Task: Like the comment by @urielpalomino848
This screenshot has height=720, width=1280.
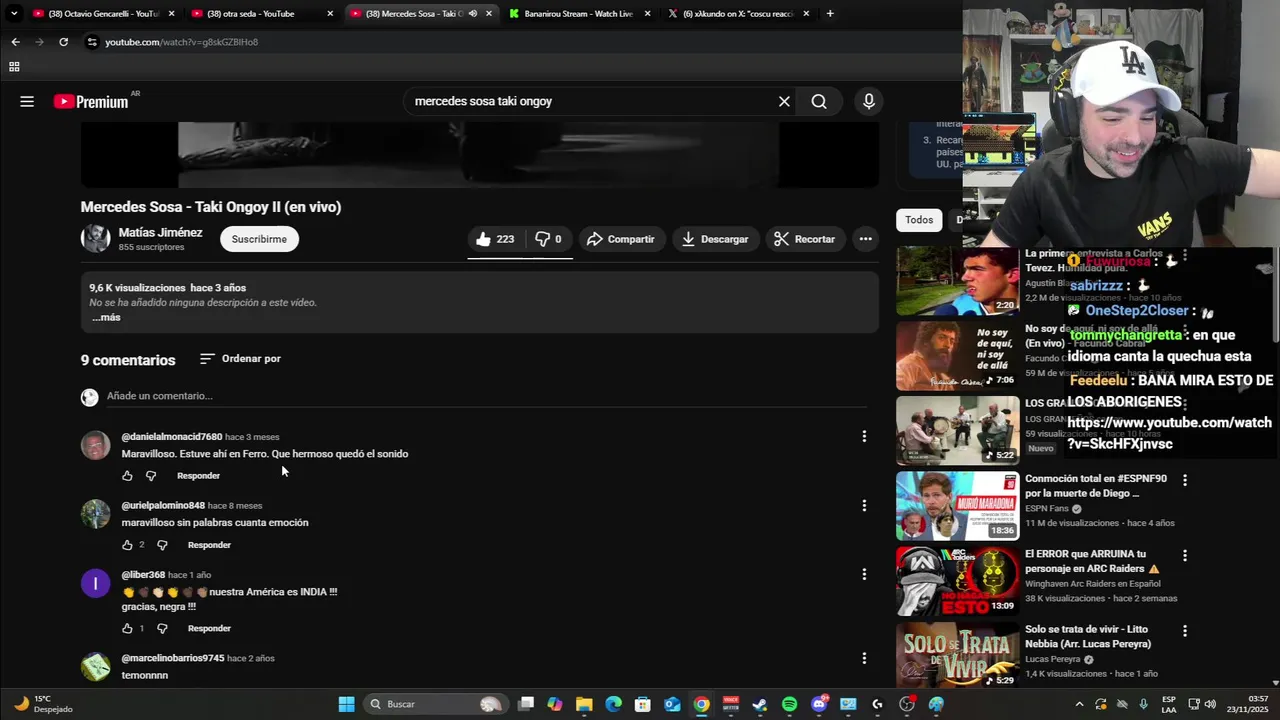Action: pos(127,545)
